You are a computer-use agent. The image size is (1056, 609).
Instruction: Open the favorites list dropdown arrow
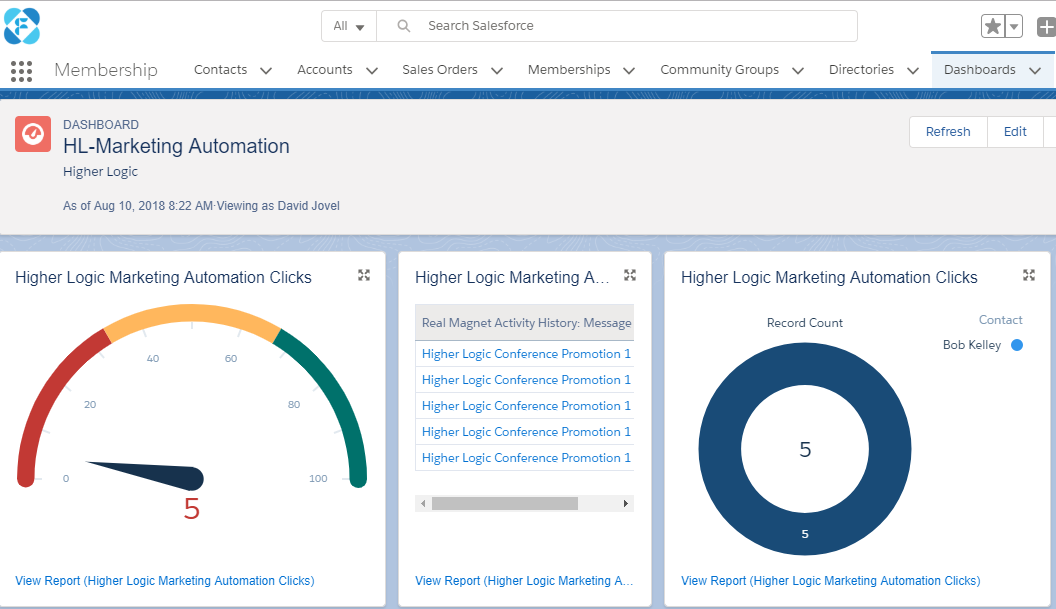click(1014, 26)
